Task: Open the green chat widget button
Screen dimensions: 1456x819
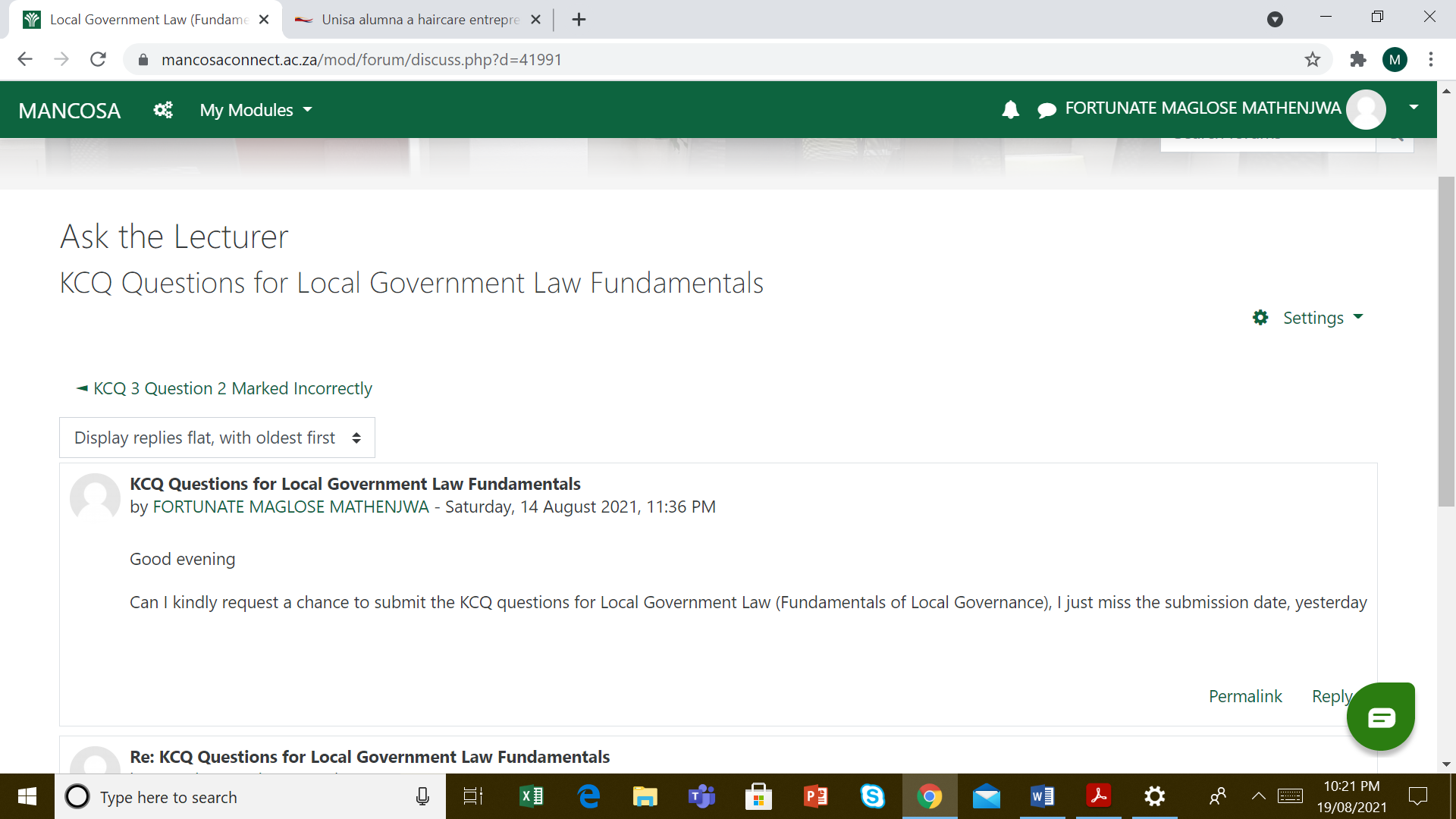Action: (1380, 717)
